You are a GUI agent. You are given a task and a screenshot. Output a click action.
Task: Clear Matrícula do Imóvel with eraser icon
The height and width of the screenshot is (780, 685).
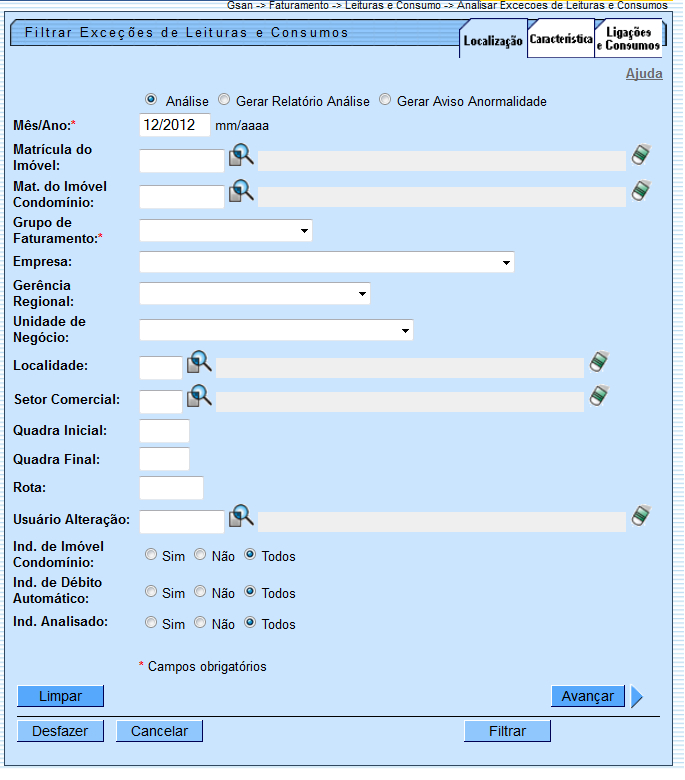[x=641, y=155]
